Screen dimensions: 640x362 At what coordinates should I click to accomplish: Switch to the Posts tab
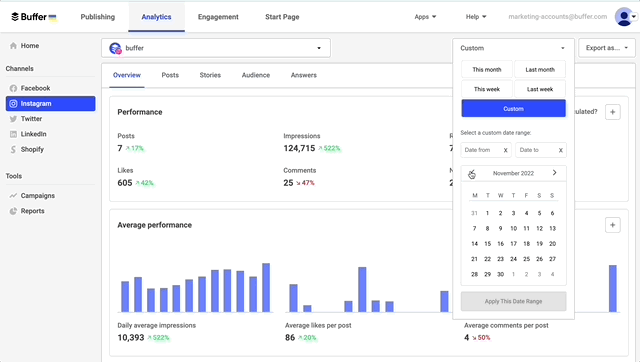tap(170, 75)
